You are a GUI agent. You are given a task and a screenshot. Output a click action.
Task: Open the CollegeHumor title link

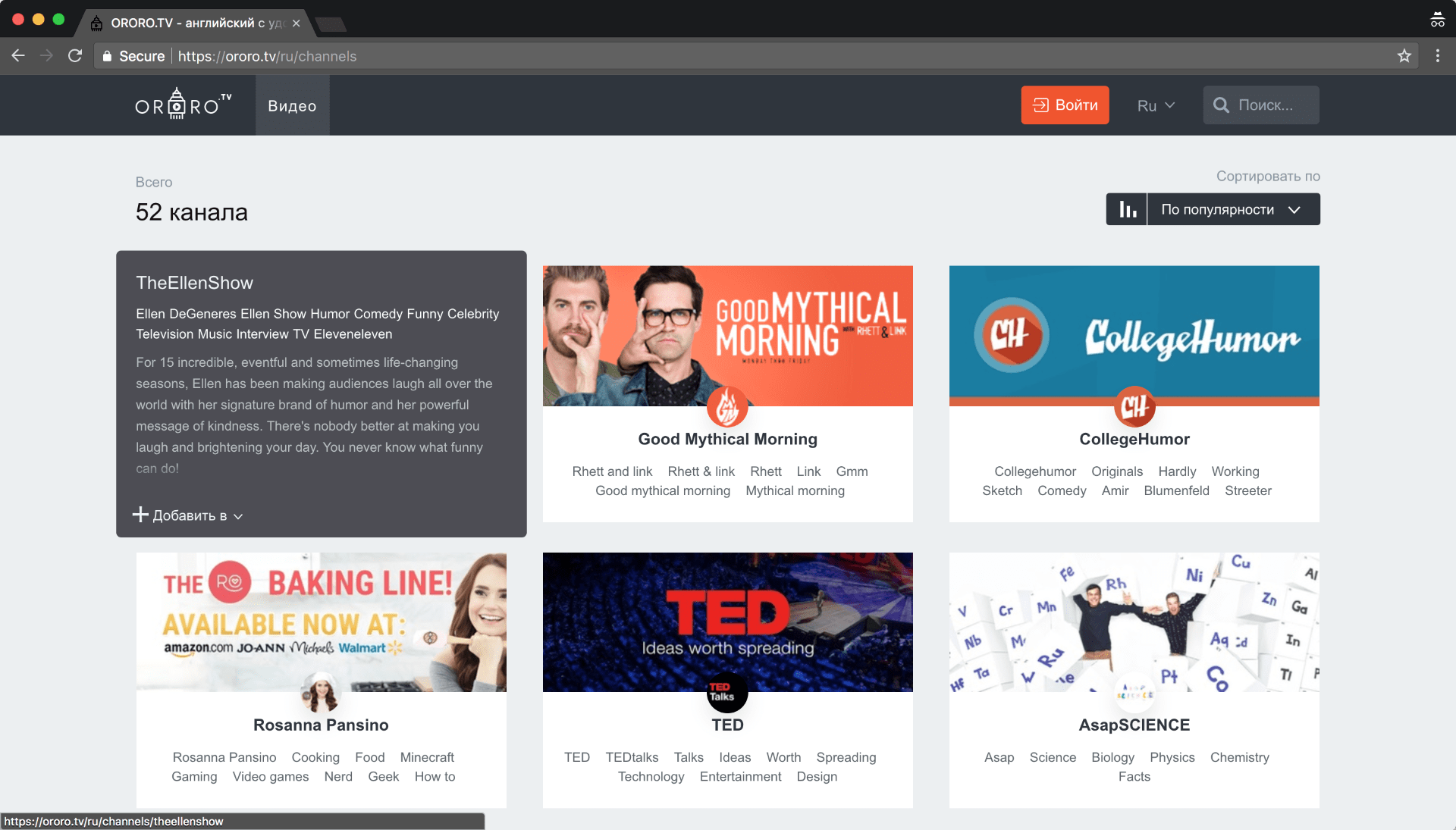click(1134, 439)
